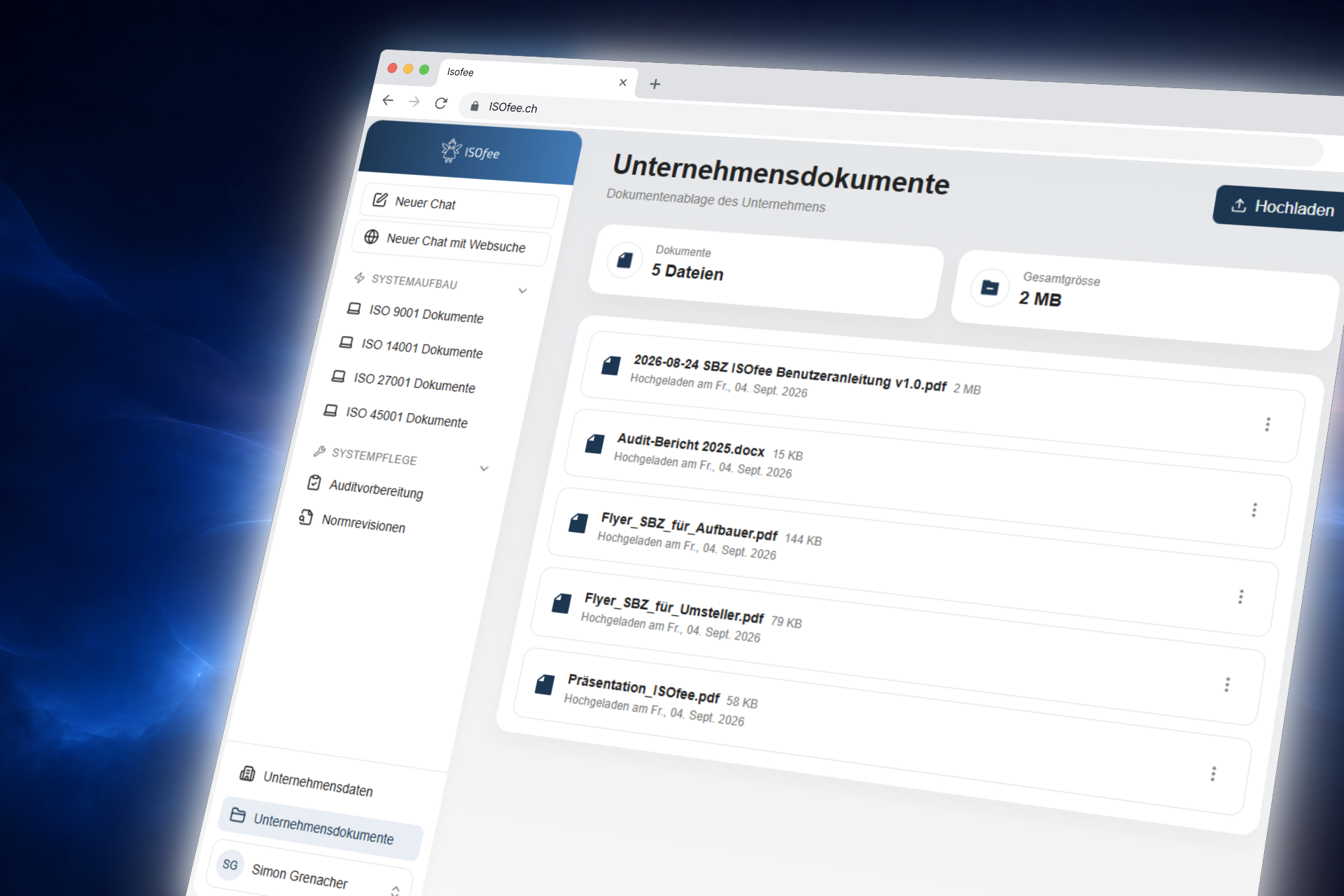Open a new browser tab with plus
Viewport: 1344px width, 896px height.
[x=655, y=84]
